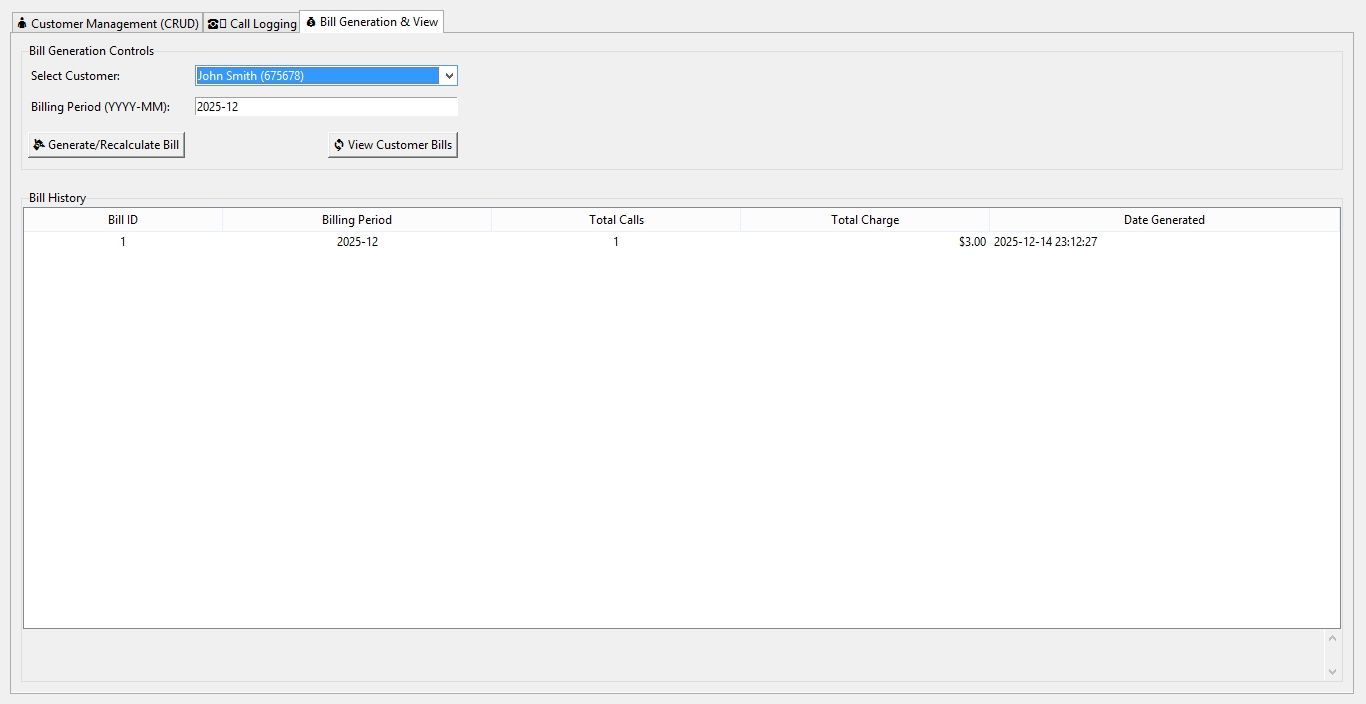Click the person icon on Customer Management tab
1366x704 pixels.
[x=22, y=23]
